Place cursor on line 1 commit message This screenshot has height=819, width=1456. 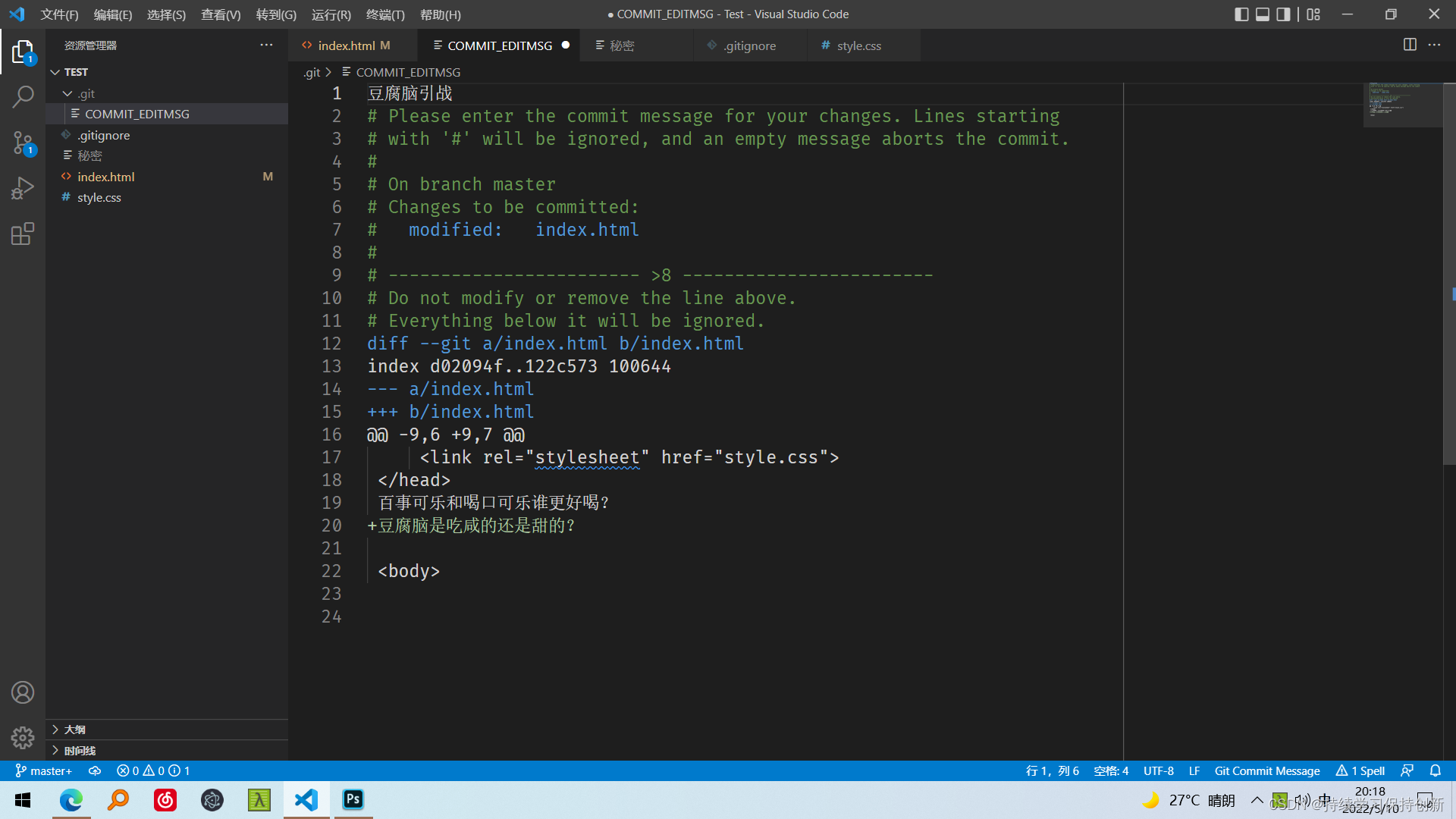click(409, 93)
